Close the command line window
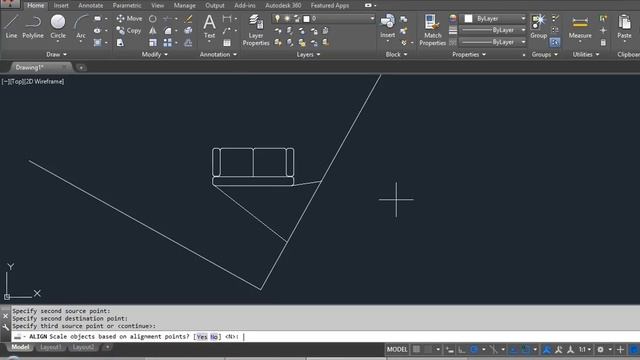This screenshot has width=640, height=360. coord(5,316)
